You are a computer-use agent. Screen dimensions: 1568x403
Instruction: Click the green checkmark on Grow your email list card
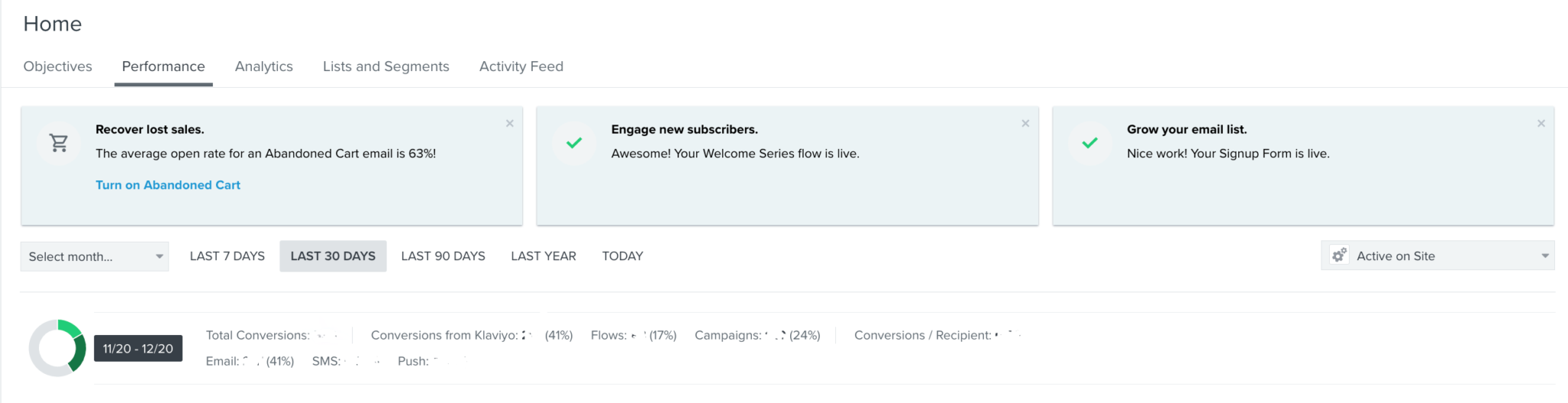point(1090,143)
